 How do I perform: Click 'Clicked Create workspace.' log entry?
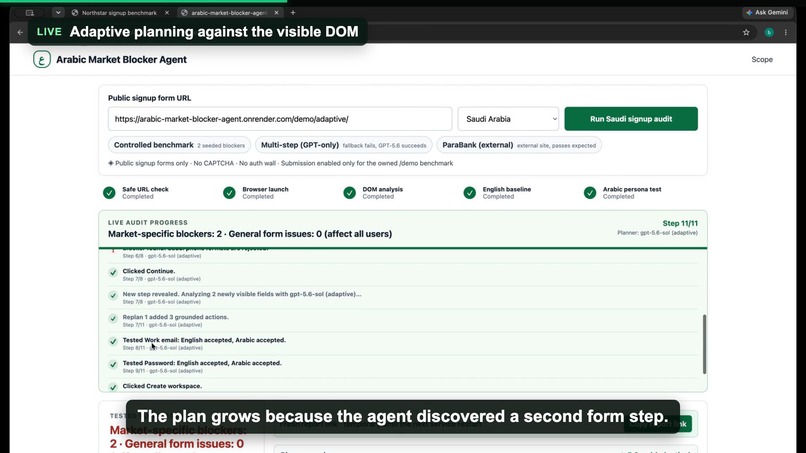[162, 386]
